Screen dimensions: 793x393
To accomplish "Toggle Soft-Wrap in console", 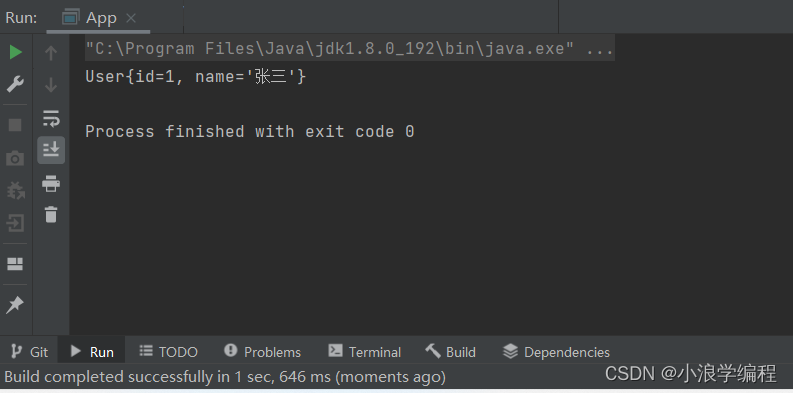I will 51,118.
